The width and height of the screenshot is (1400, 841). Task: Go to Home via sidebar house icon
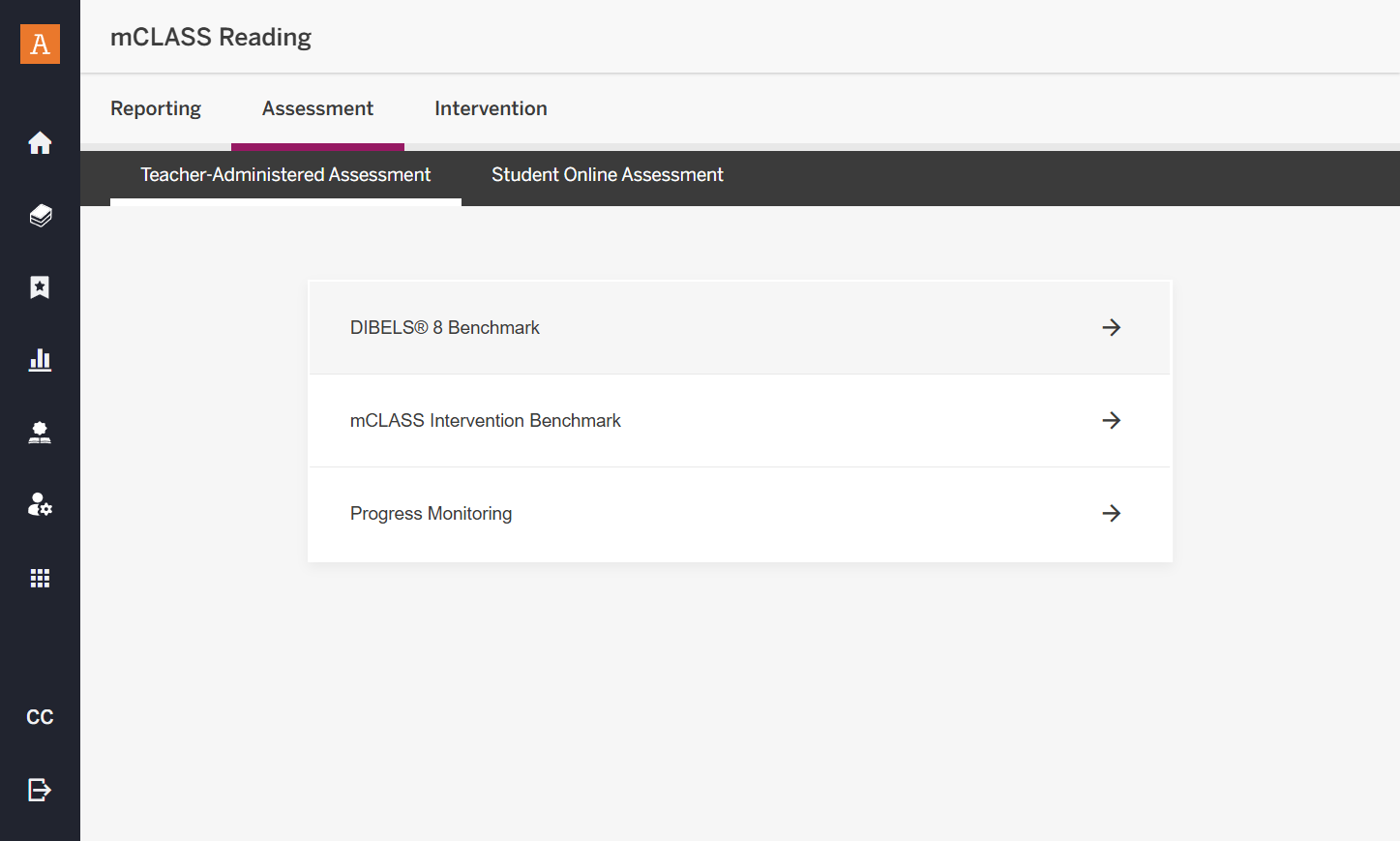tap(40, 142)
